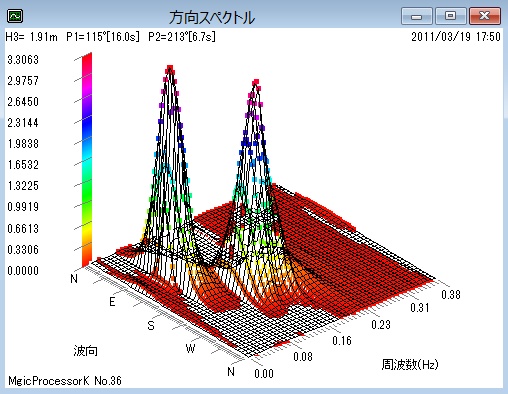Screen dimensions: 508x394
Task: Click the 波向 direction axis label
Action: point(86,351)
